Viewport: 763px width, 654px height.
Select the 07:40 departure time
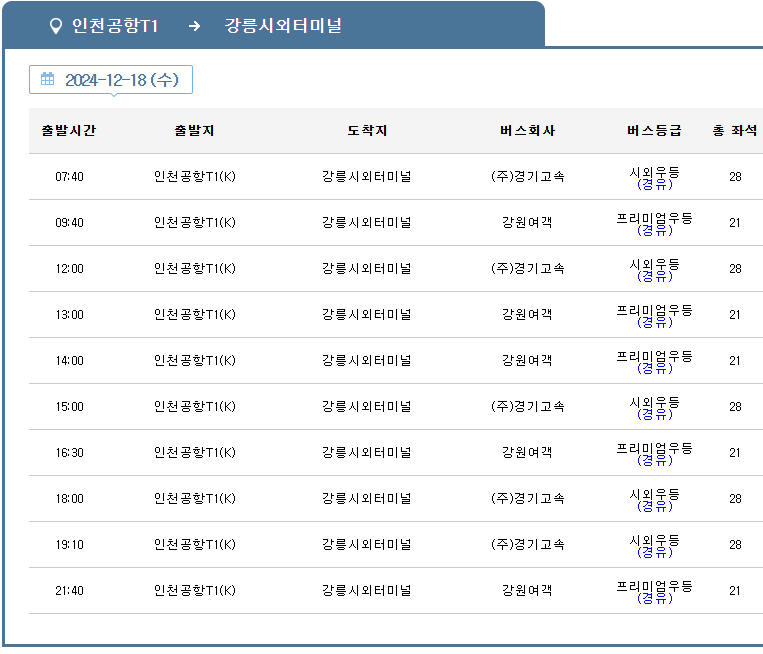click(69, 177)
